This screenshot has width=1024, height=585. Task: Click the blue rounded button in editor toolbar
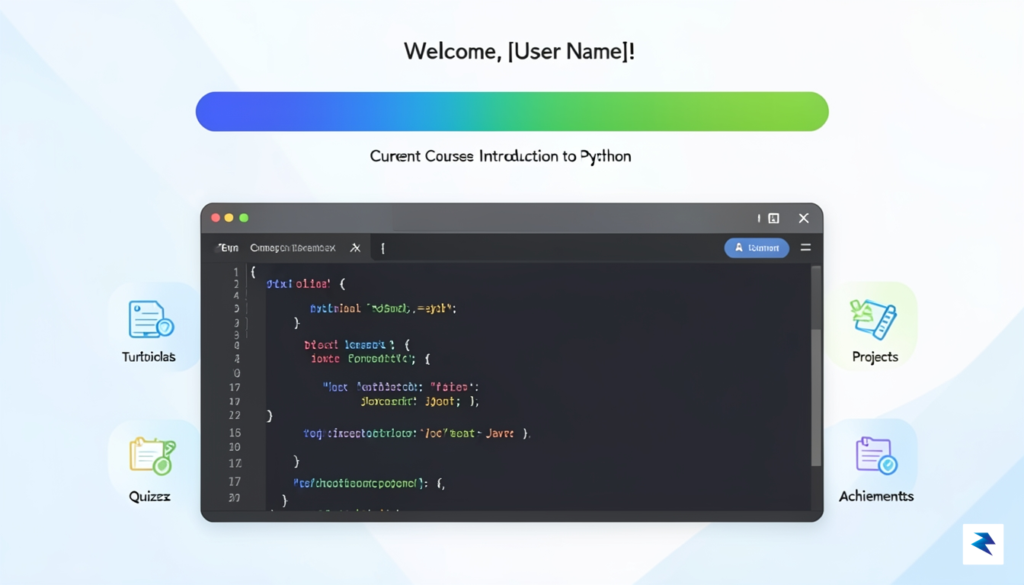(x=756, y=248)
